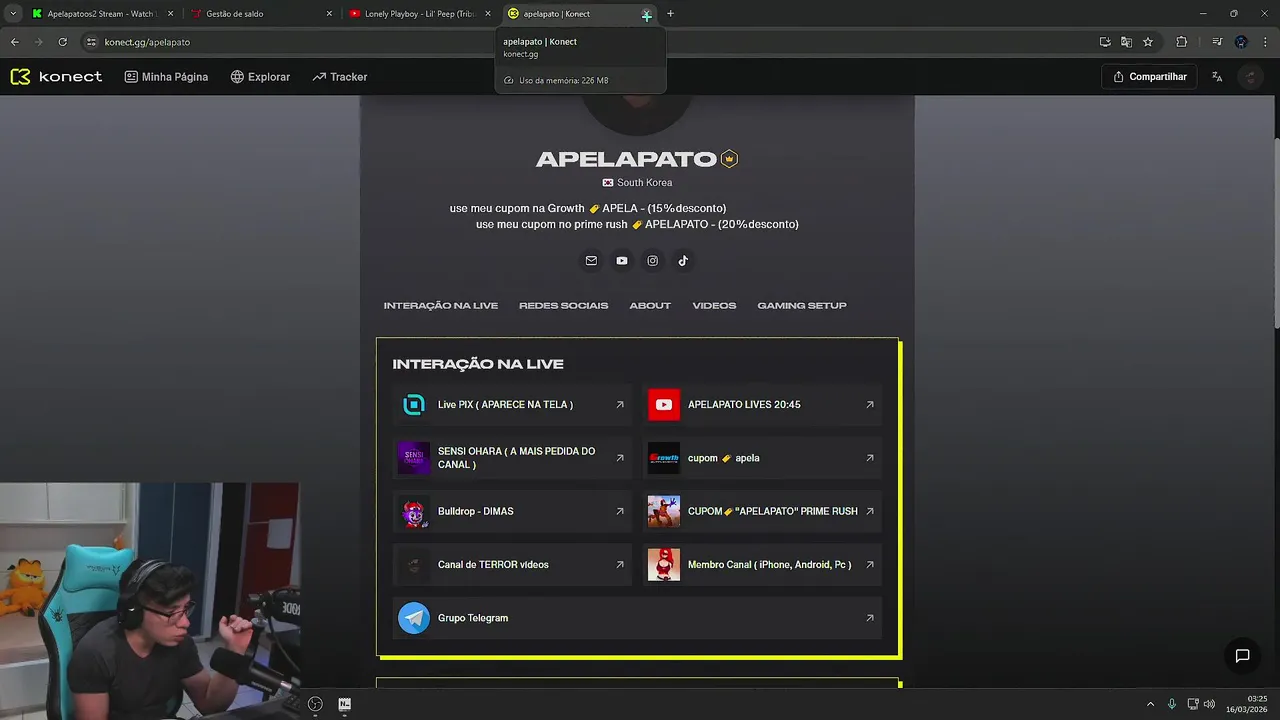Open the chat bubble widget icon
The image size is (1280, 720).
[x=1242, y=656]
